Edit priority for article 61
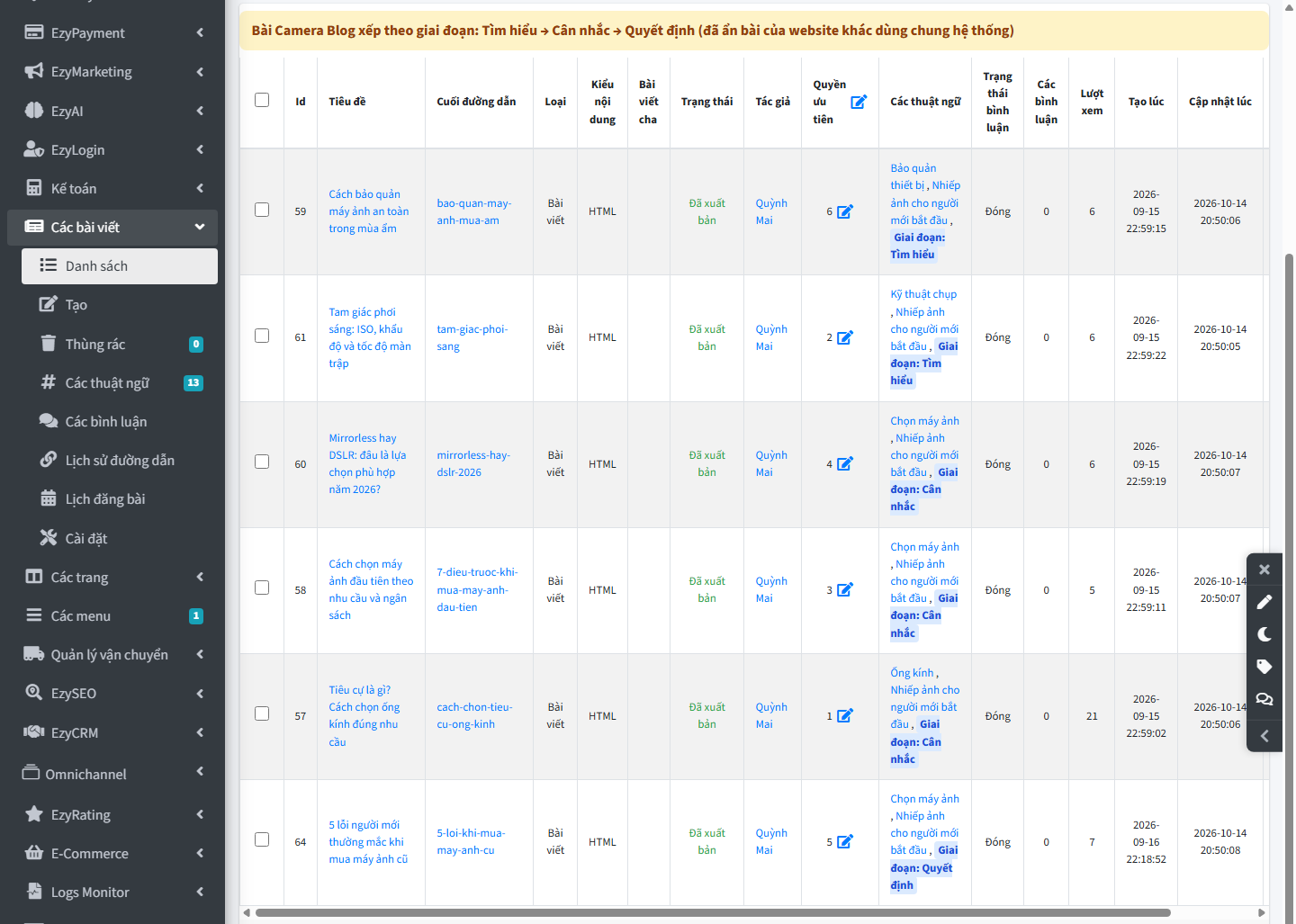Viewport: 1296px width, 924px height. [845, 337]
